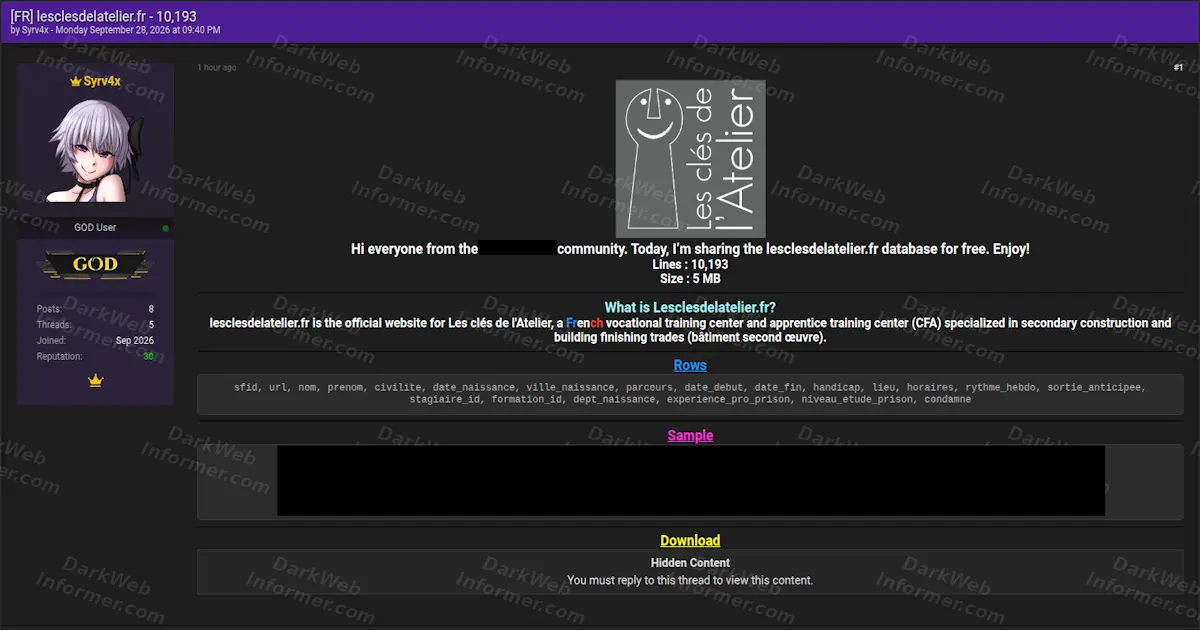This screenshot has width=1200, height=630.
Task: Click the 'Lines : 10,193' text
Action: 690,264
